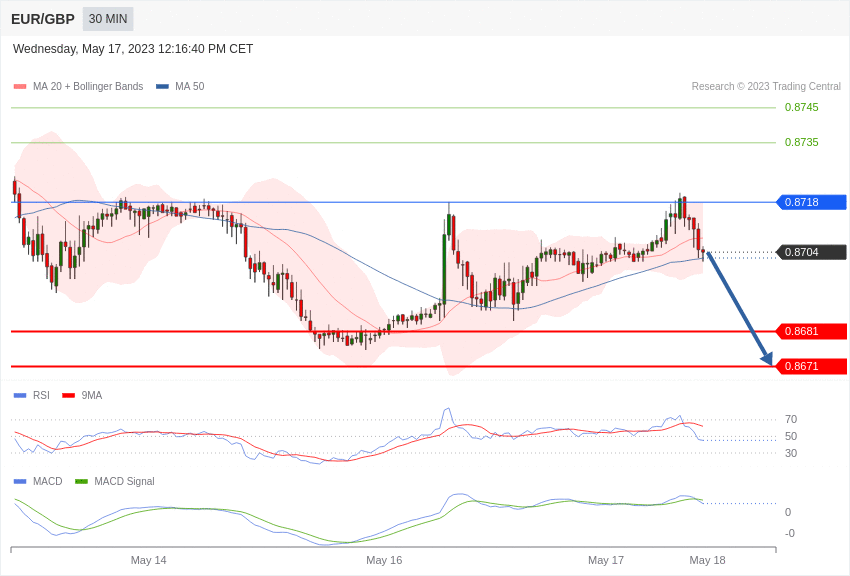The height and width of the screenshot is (576, 850).
Task: Click the May 14 date axis label
Action: pyautogui.click(x=149, y=560)
